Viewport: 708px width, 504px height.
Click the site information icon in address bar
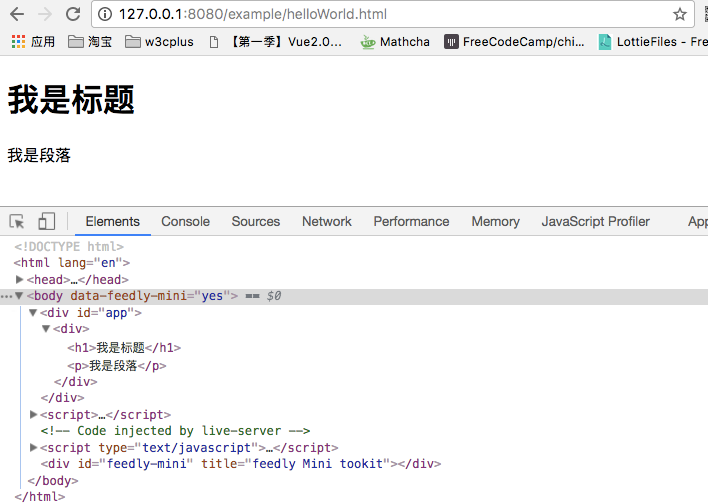click(105, 14)
